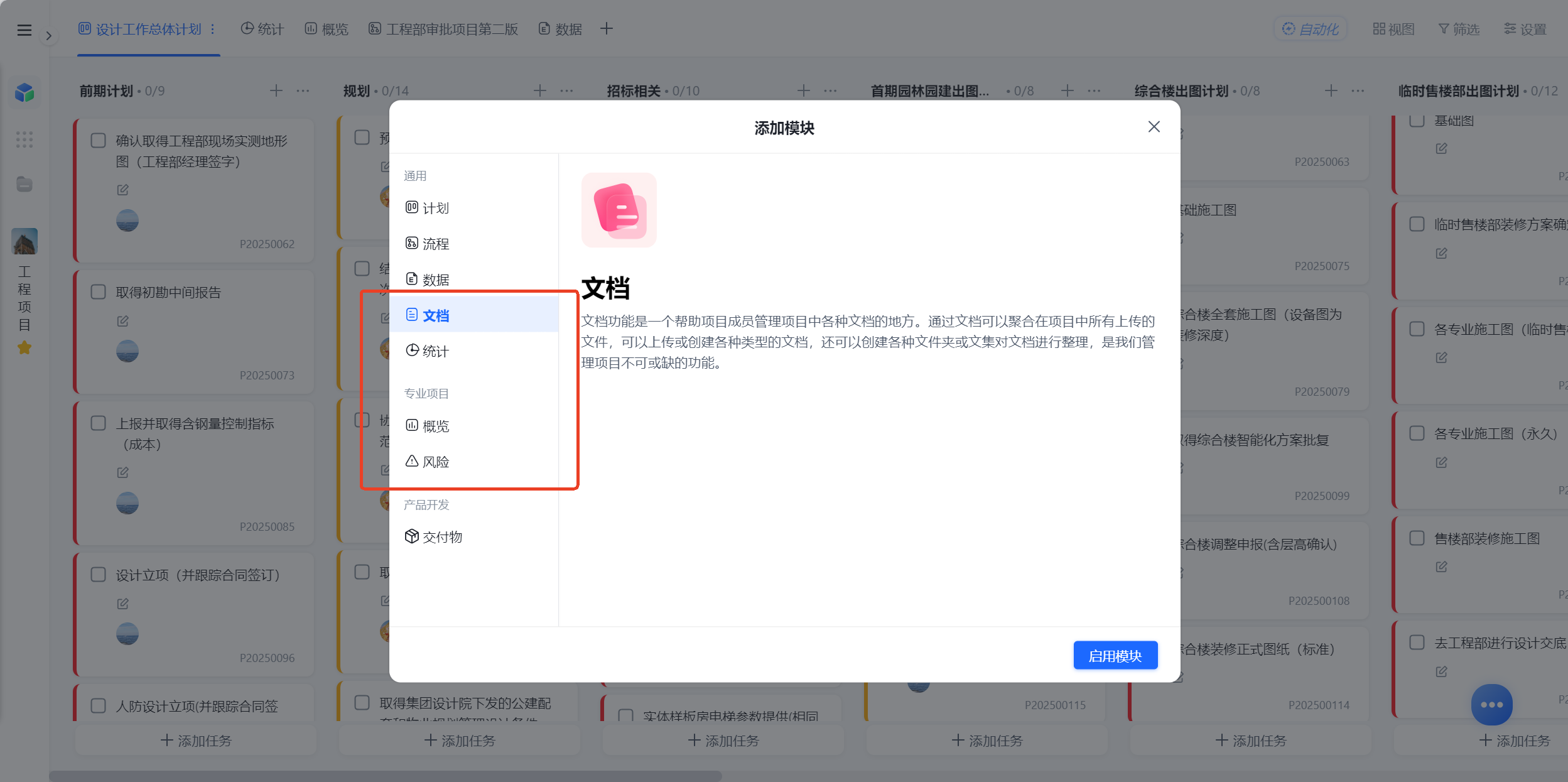
Task: Open options dots beside 设计工作总体计划 tab
Action: tap(213, 30)
